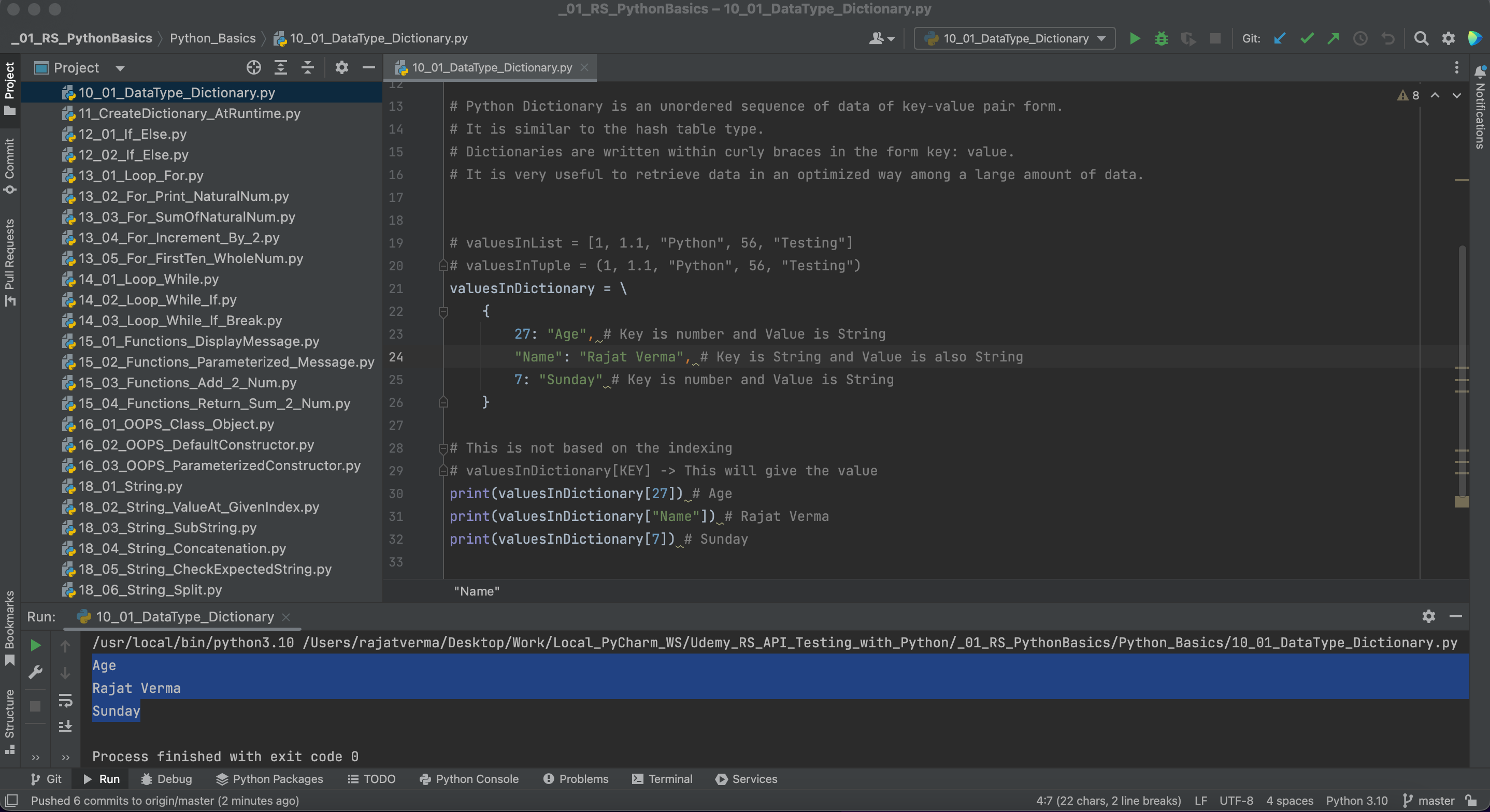The width and height of the screenshot is (1490, 812).
Task: Commit changes using the green checkmark
Action: pos(1307,39)
